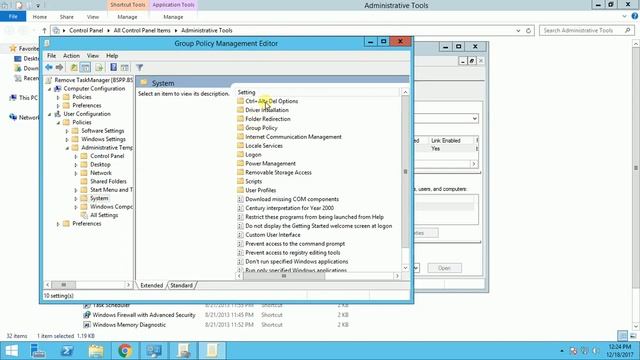Switch to the Standard tab
This screenshot has width=640, height=360.
181,286
